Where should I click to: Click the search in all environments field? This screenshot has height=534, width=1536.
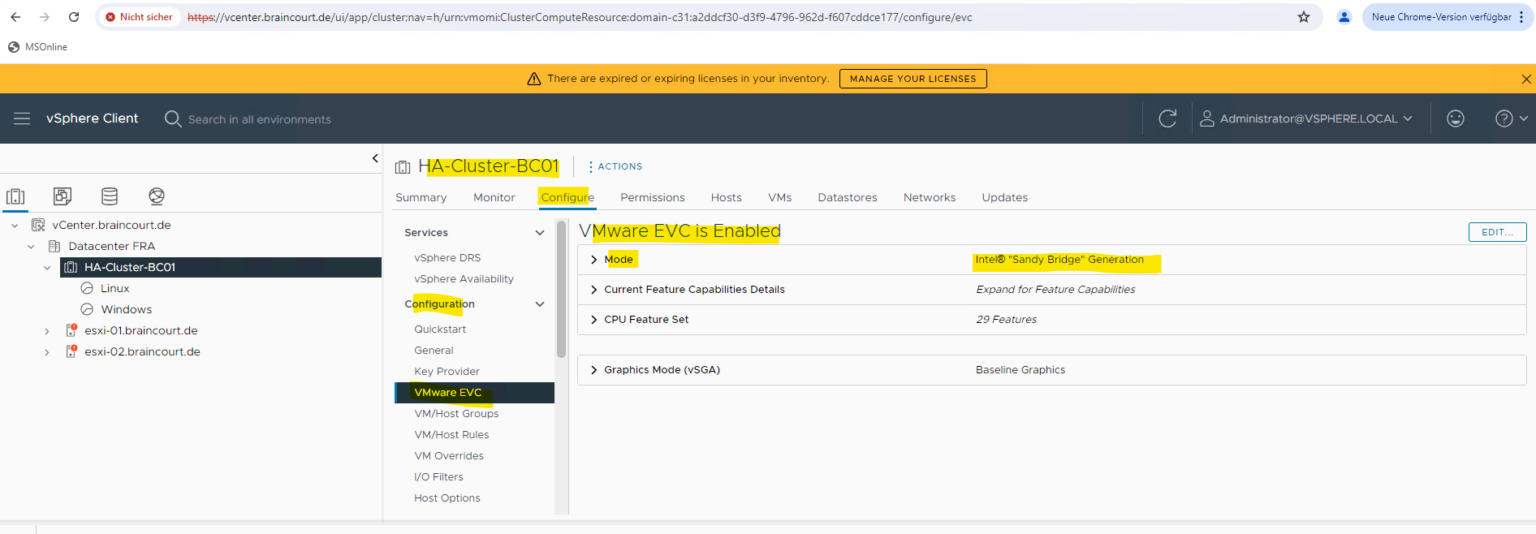pyautogui.click(x=260, y=120)
